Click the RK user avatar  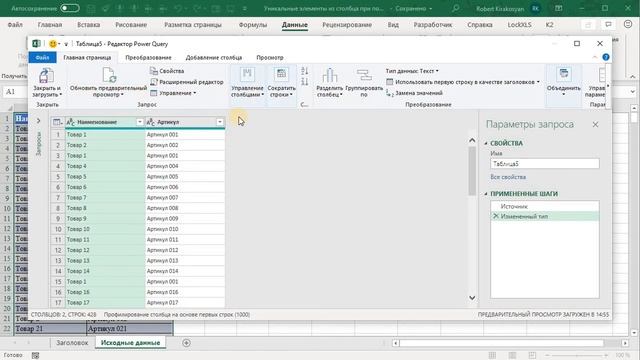point(535,9)
